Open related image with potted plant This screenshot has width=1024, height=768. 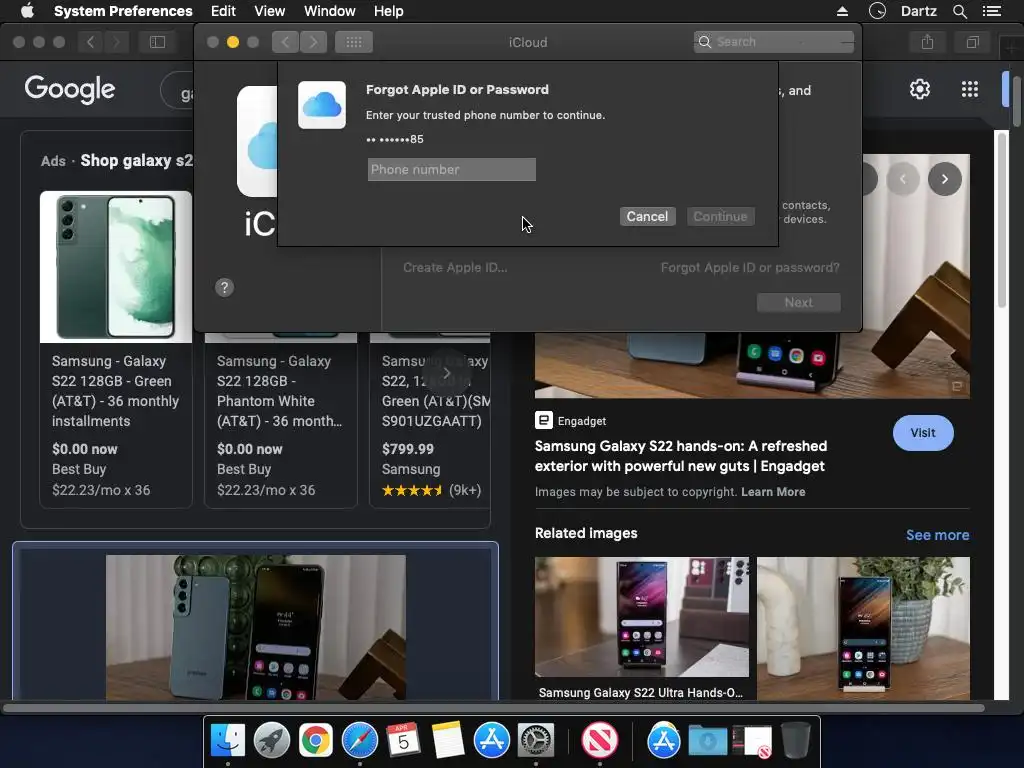point(863,628)
